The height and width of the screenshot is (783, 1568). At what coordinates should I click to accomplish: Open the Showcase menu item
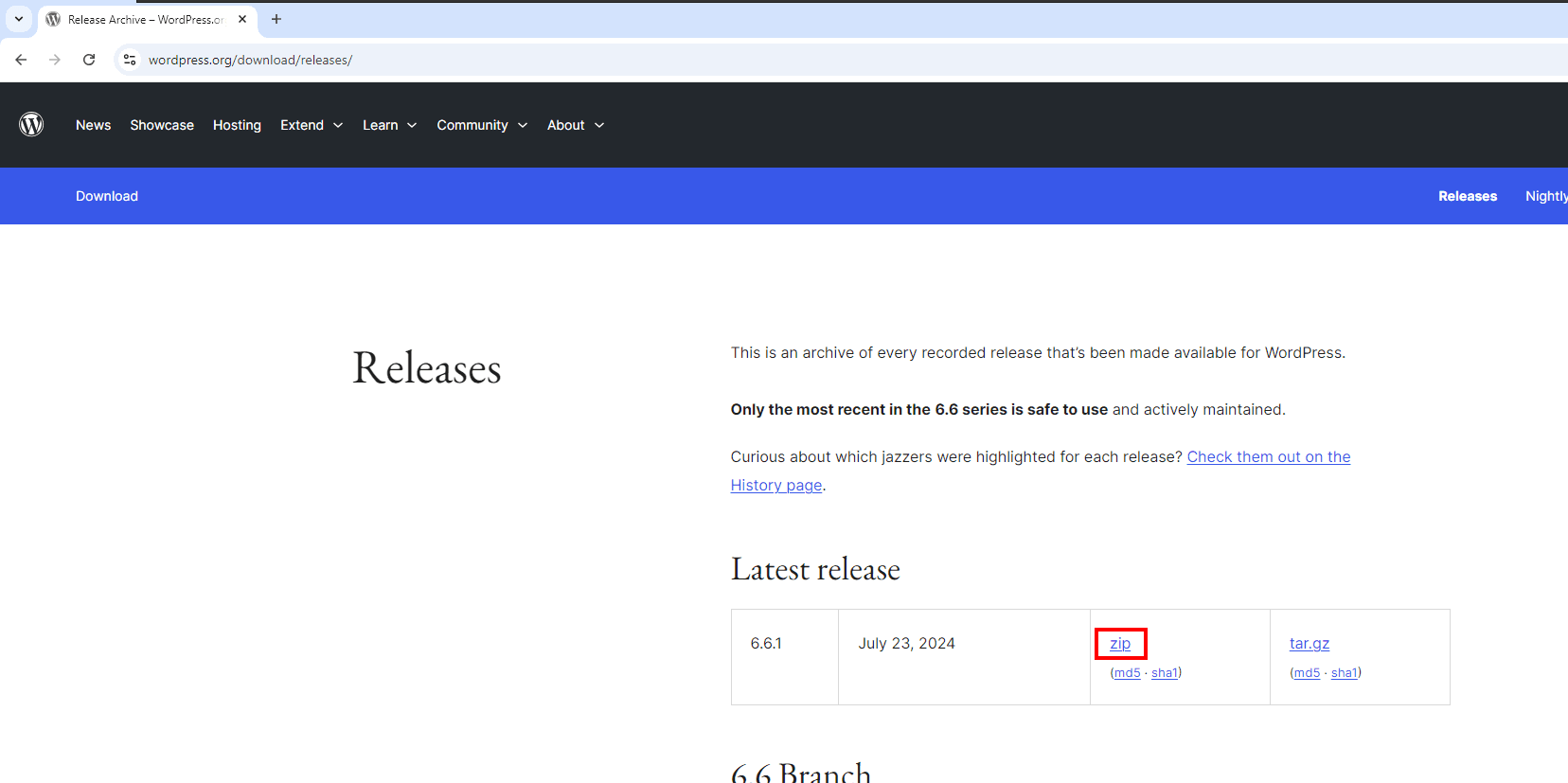click(x=162, y=125)
